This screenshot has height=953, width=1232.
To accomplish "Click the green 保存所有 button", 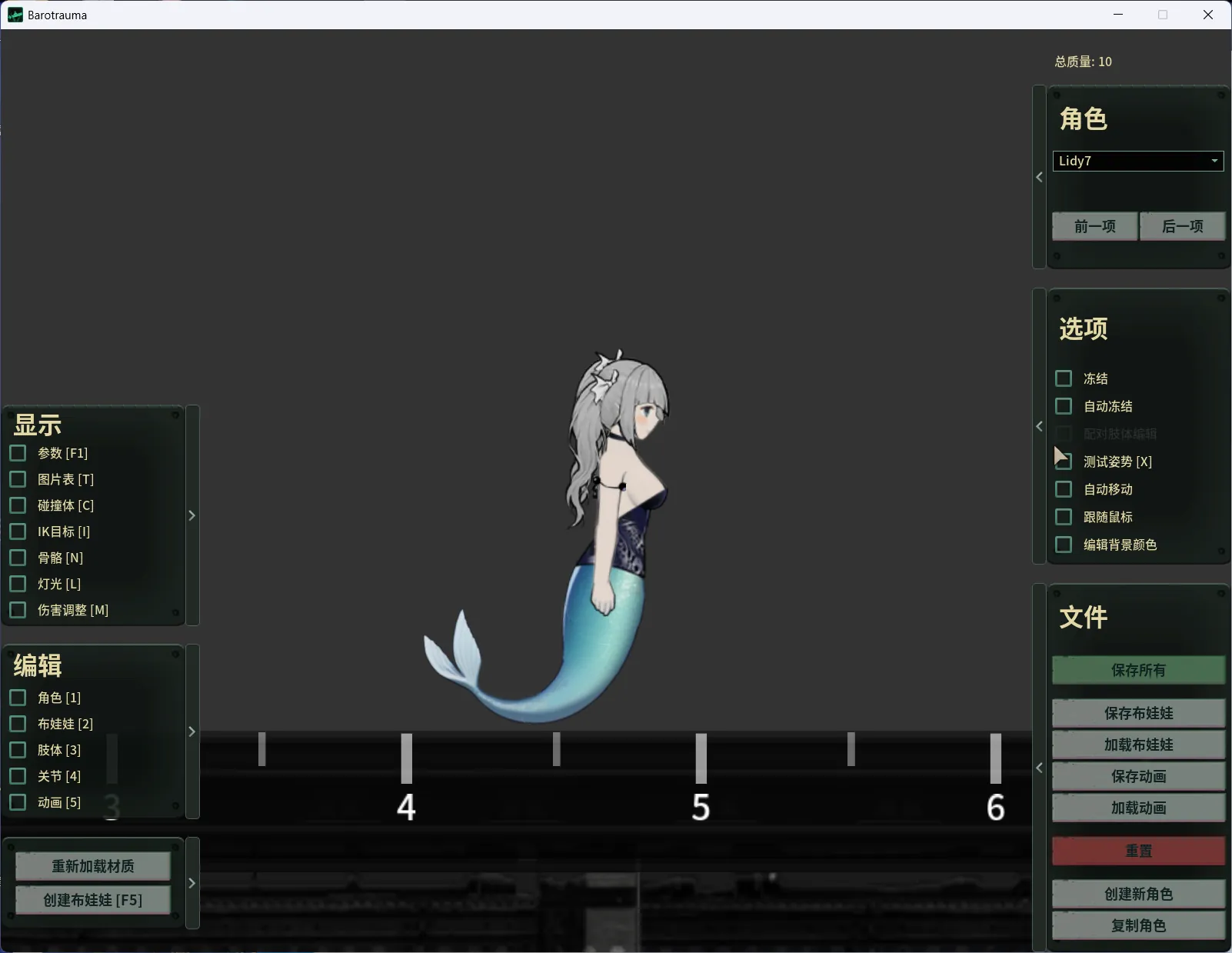I will pyautogui.click(x=1138, y=670).
